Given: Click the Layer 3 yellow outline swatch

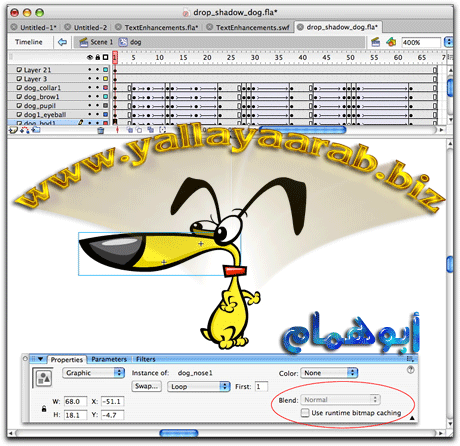Looking at the screenshot, I should coord(105,79).
